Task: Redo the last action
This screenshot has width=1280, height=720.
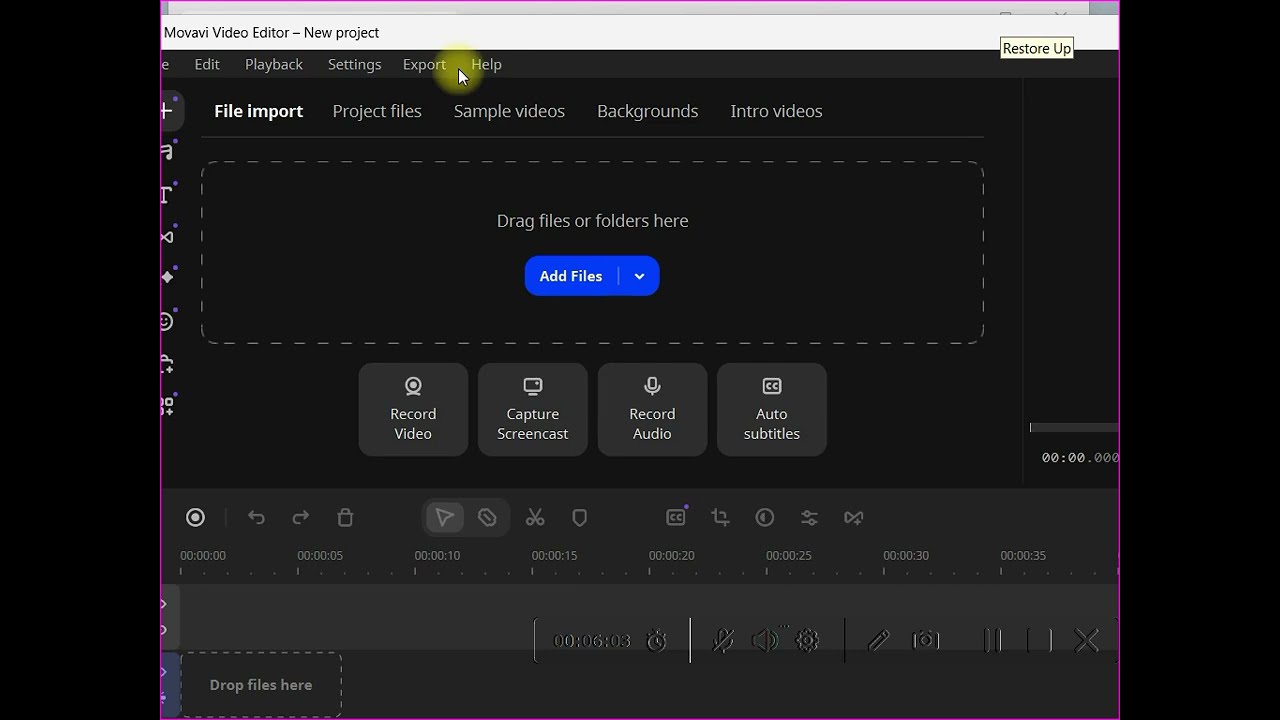Action: [x=300, y=517]
